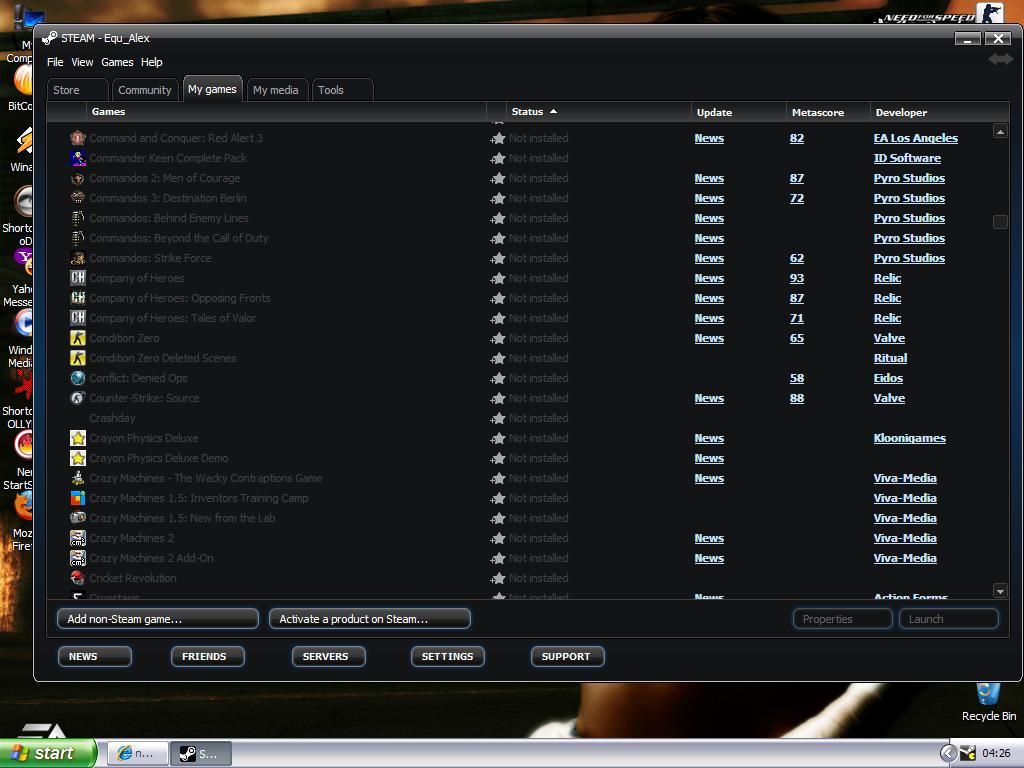Image resolution: width=1024 pixels, height=768 pixels.
Task: Switch to the Store tab
Action: click(78, 89)
